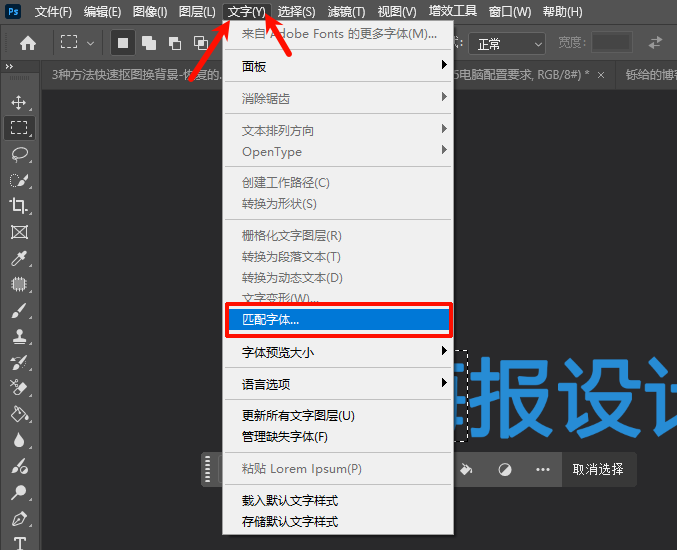The height and width of the screenshot is (550, 677).
Task: Select the Spot Healing Brush tool
Action: pyautogui.click(x=19, y=284)
